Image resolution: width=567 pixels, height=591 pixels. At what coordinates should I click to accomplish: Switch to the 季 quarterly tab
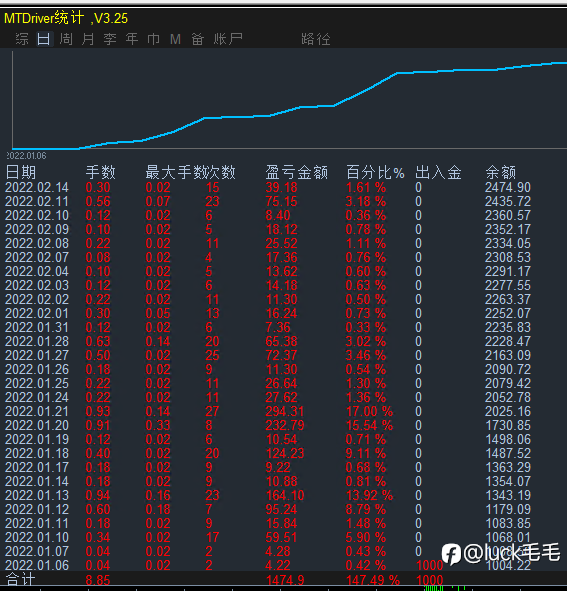110,39
